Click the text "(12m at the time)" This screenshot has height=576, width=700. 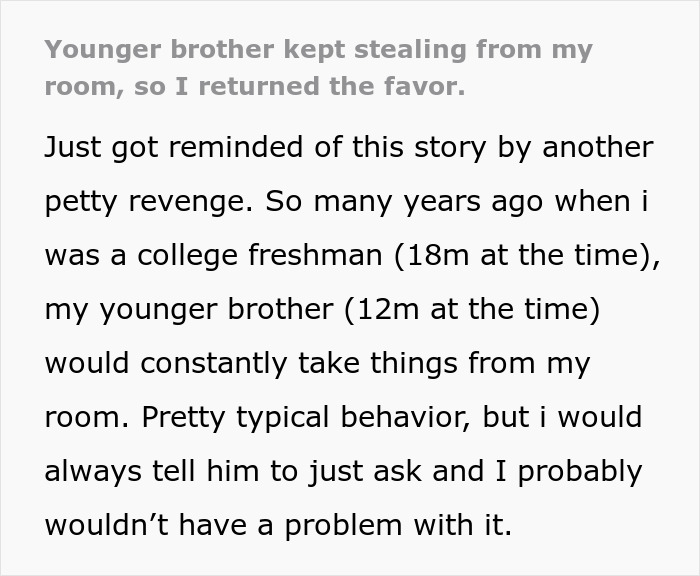(x=472, y=309)
